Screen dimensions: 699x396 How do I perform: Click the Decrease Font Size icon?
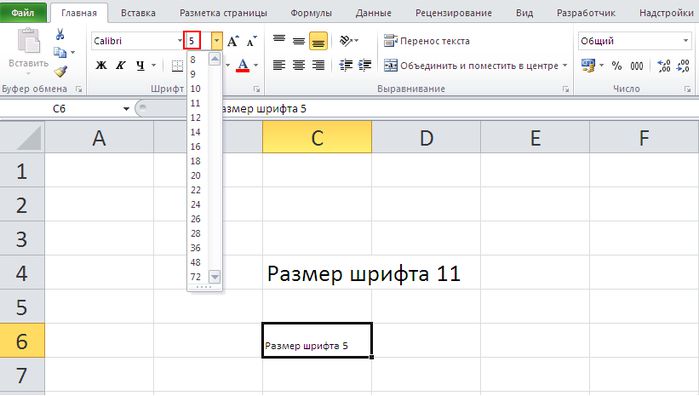tap(251, 41)
